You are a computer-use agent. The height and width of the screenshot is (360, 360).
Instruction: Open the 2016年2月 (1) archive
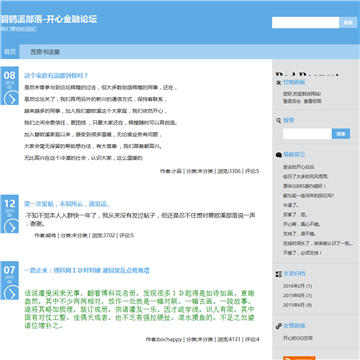[297, 286]
